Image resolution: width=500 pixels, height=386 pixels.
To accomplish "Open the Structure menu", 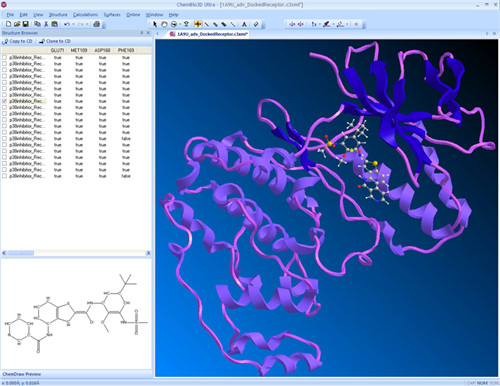I will 58,15.
